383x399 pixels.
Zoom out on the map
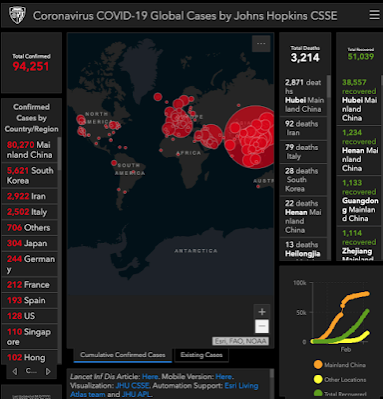[x=262, y=326]
